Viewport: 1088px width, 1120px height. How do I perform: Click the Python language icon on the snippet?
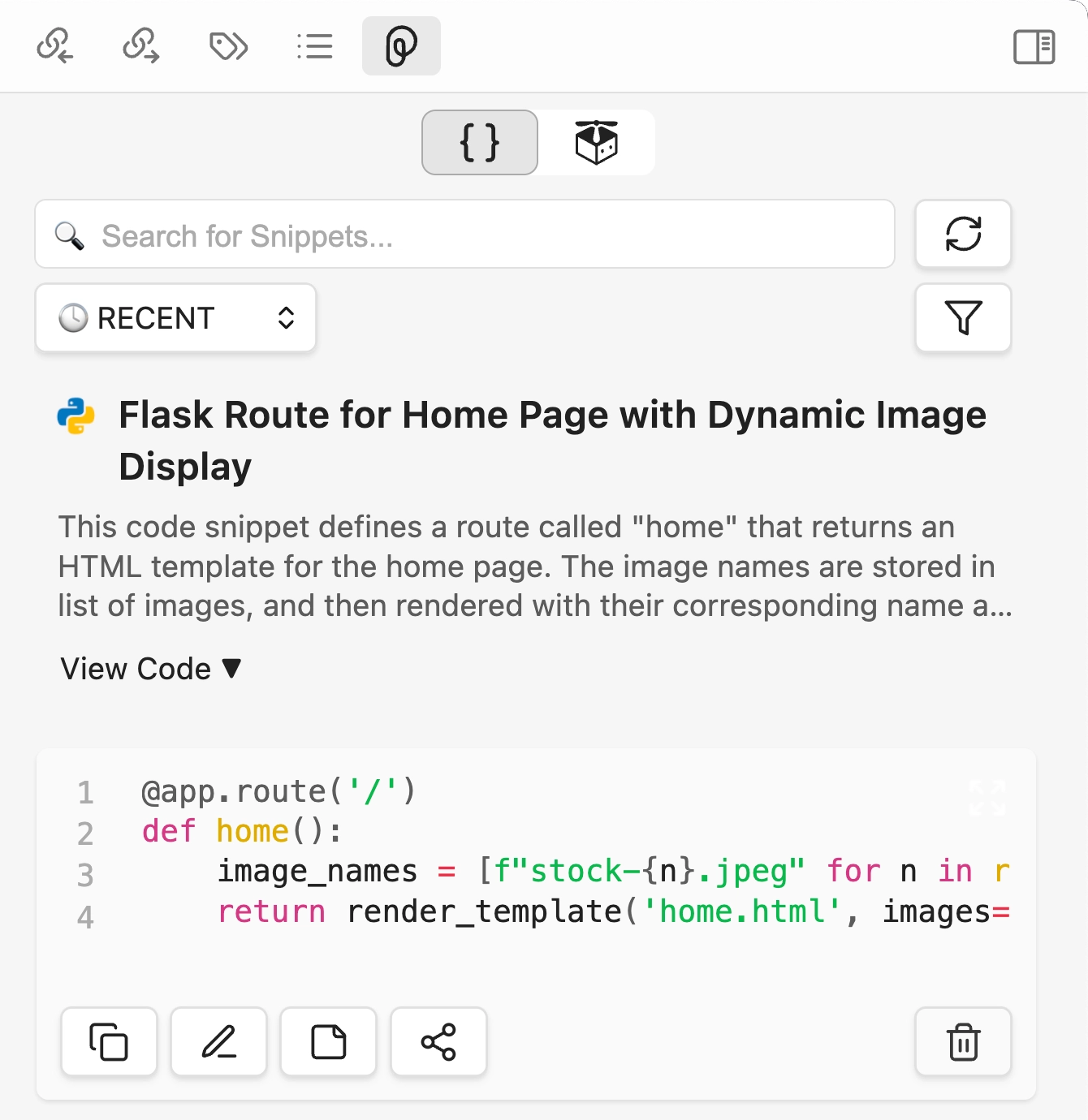[76, 415]
